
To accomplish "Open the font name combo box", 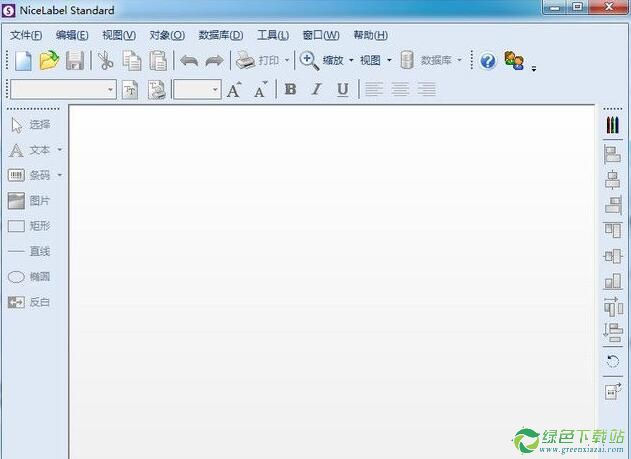I will (64, 89).
